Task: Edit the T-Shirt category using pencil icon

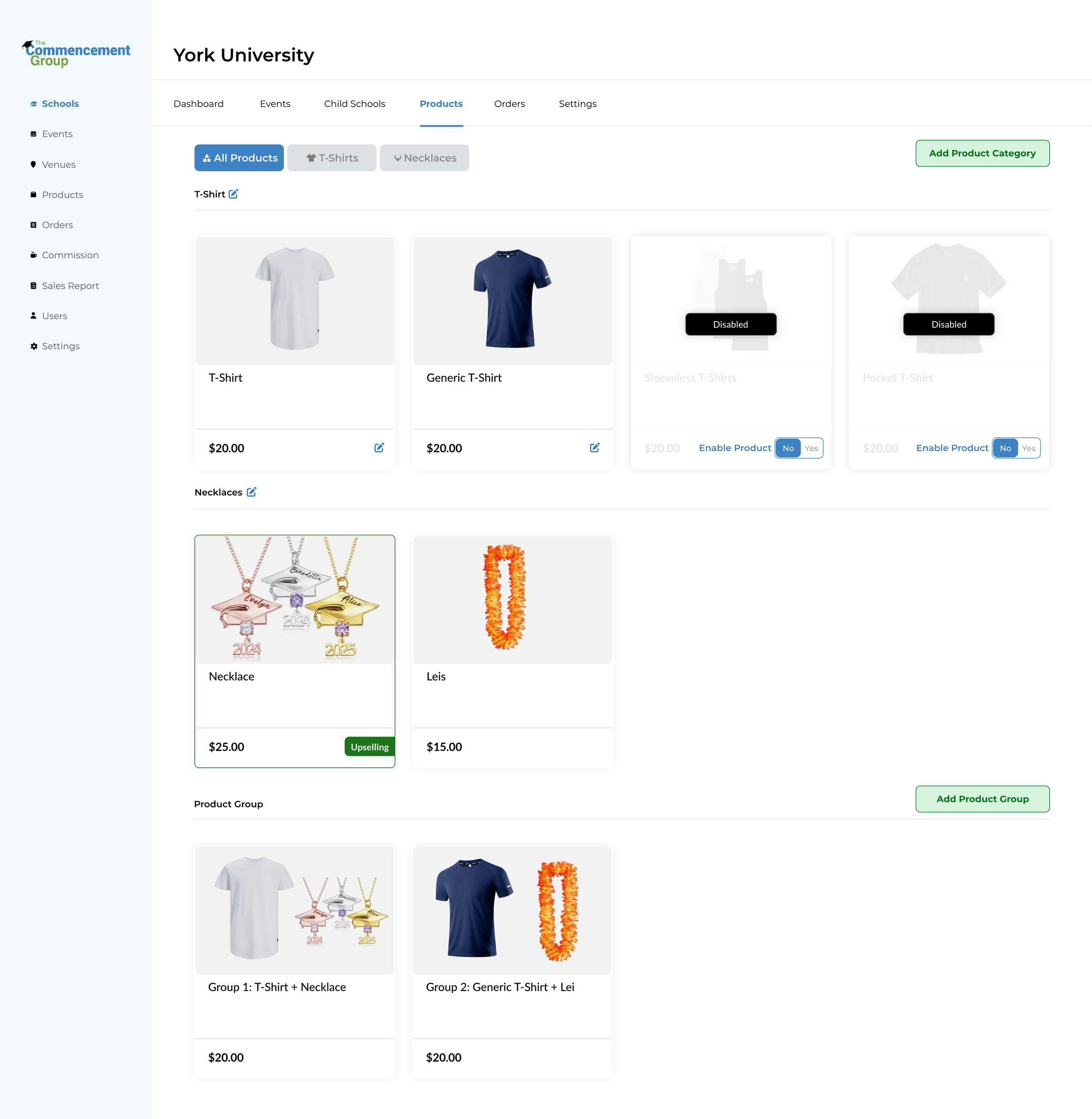Action: (x=233, y=194)
